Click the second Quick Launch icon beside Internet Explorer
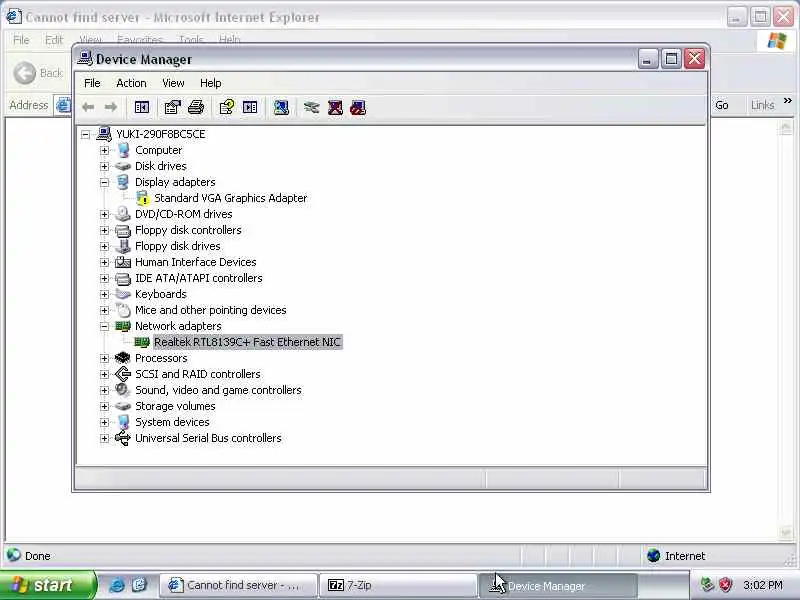This screenshot has height=600, width=800. click(139, 585)
